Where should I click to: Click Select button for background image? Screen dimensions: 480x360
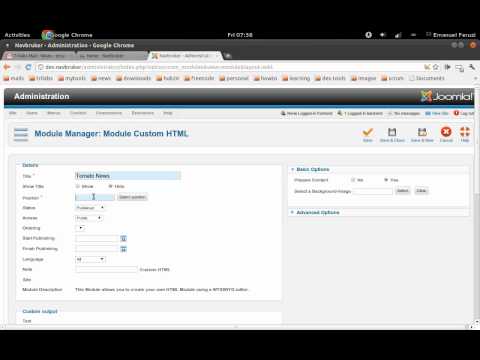[x=403, y=191]
